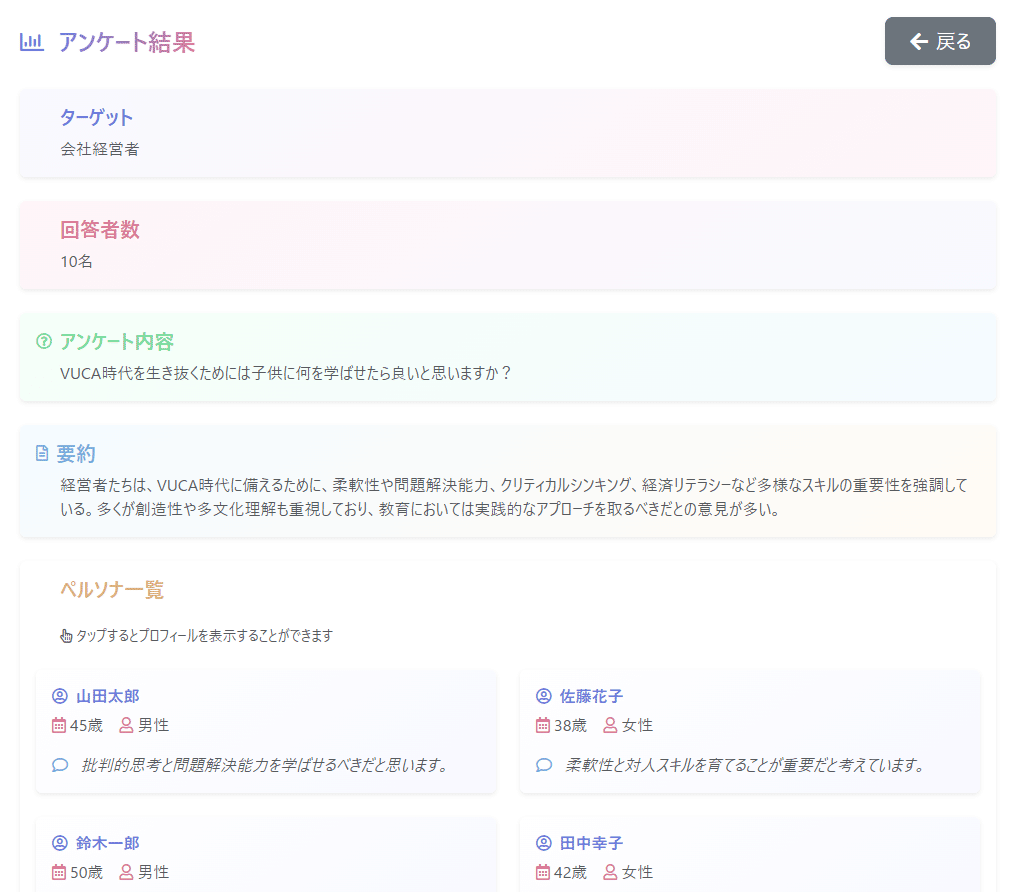Click the profile icon next to 田中幸子
The height and width of the screenshot is (892, 1020).
pyautogui.click(x=543, y=843)
